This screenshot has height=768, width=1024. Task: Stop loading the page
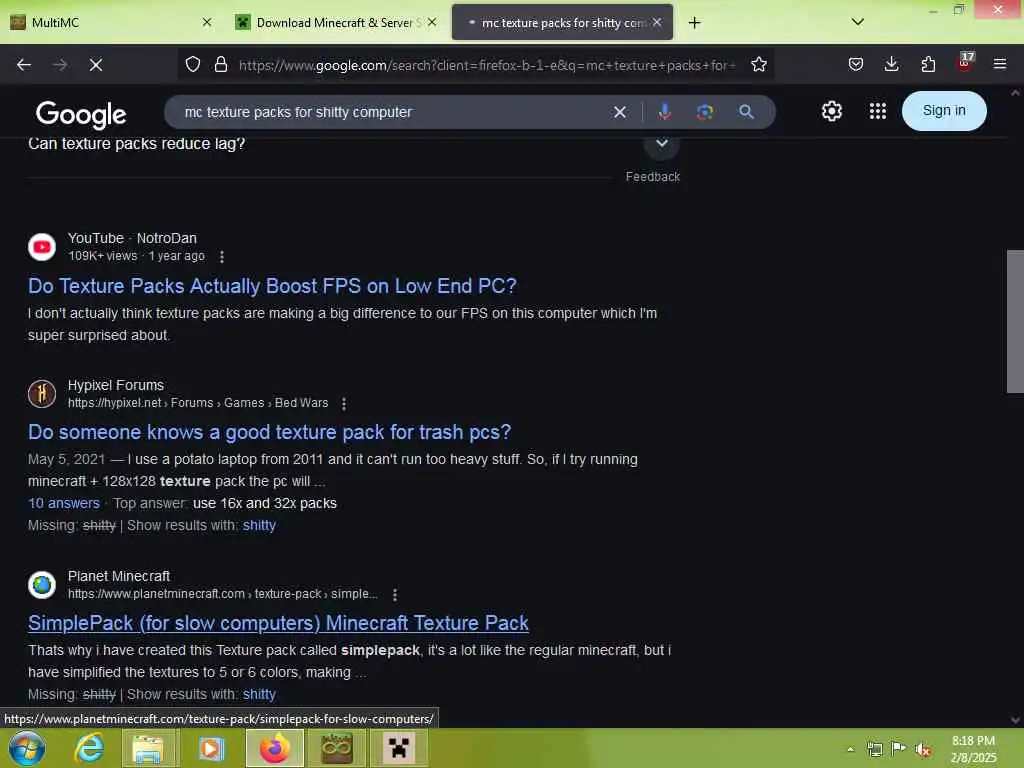pyautogui.click(x=96, y=65)
